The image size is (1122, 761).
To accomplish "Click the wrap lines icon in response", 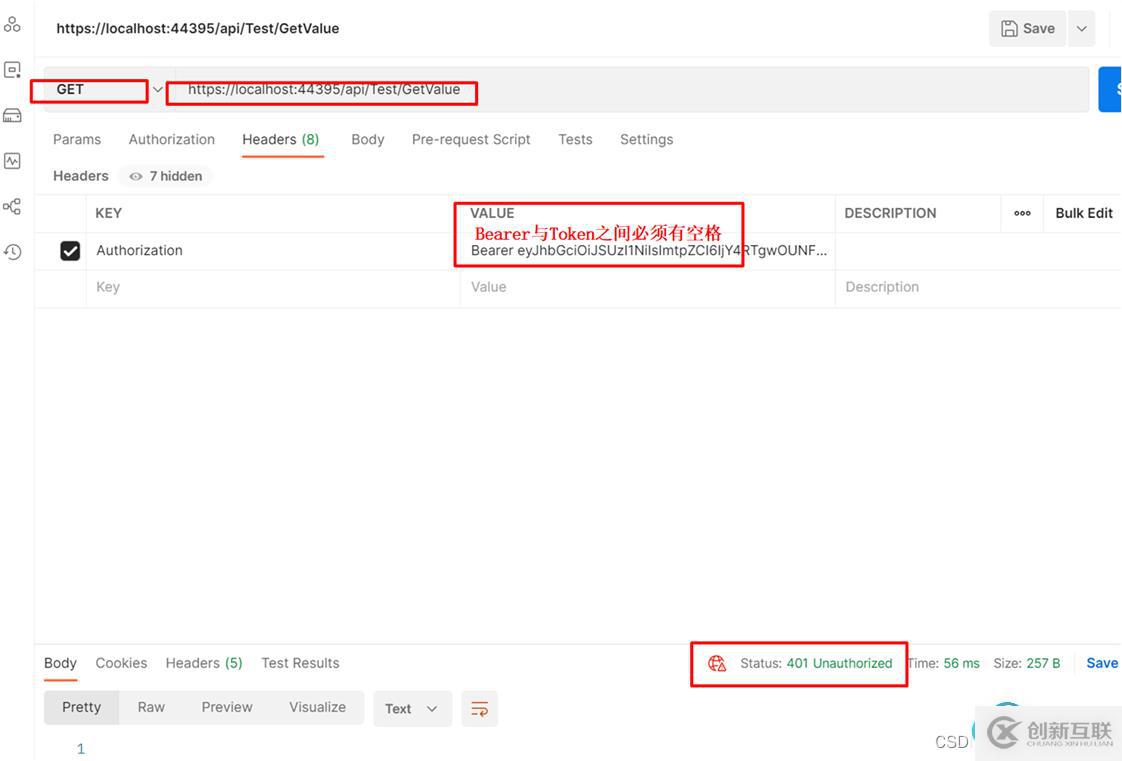I will tap(480, 709).
